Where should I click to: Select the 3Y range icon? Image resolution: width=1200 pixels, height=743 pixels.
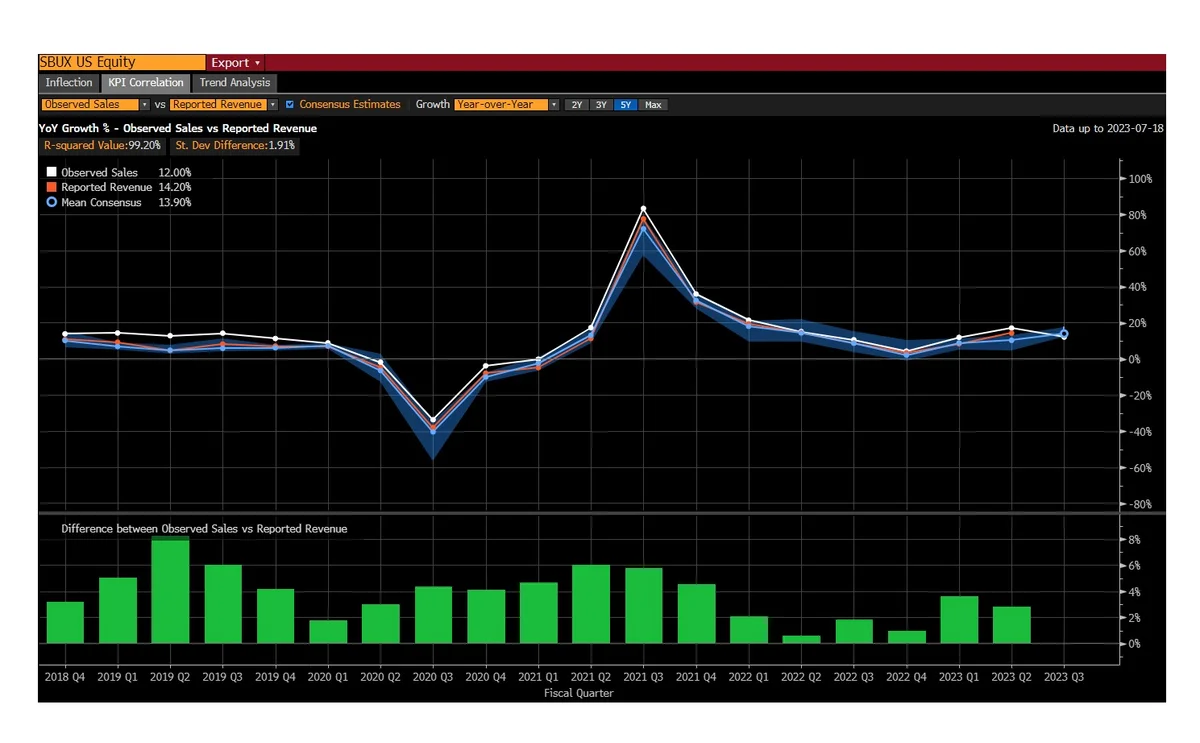pos(601,104)
